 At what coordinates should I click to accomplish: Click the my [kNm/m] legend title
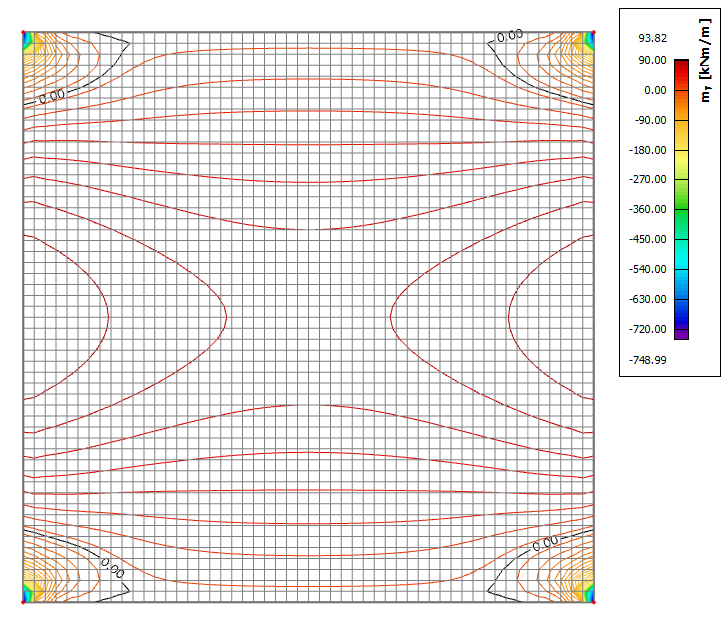point(706,75)
